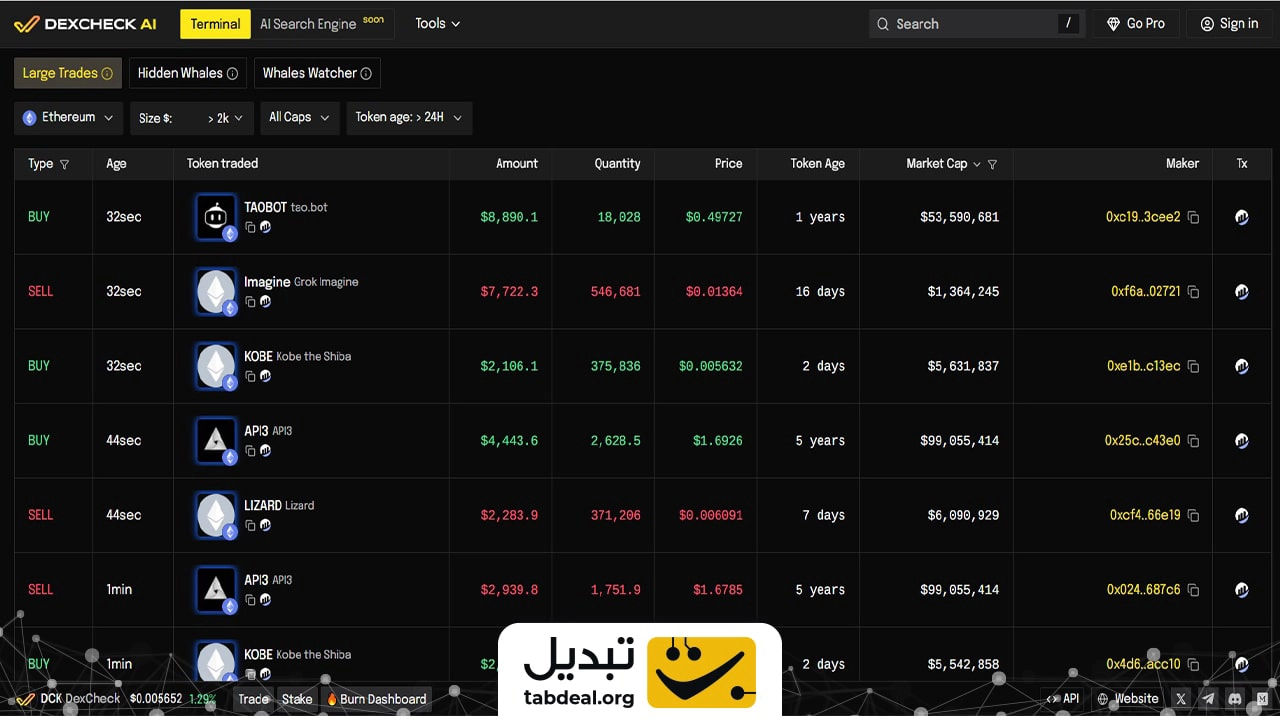Open the Telegram icon in footer

(1208, 699)
